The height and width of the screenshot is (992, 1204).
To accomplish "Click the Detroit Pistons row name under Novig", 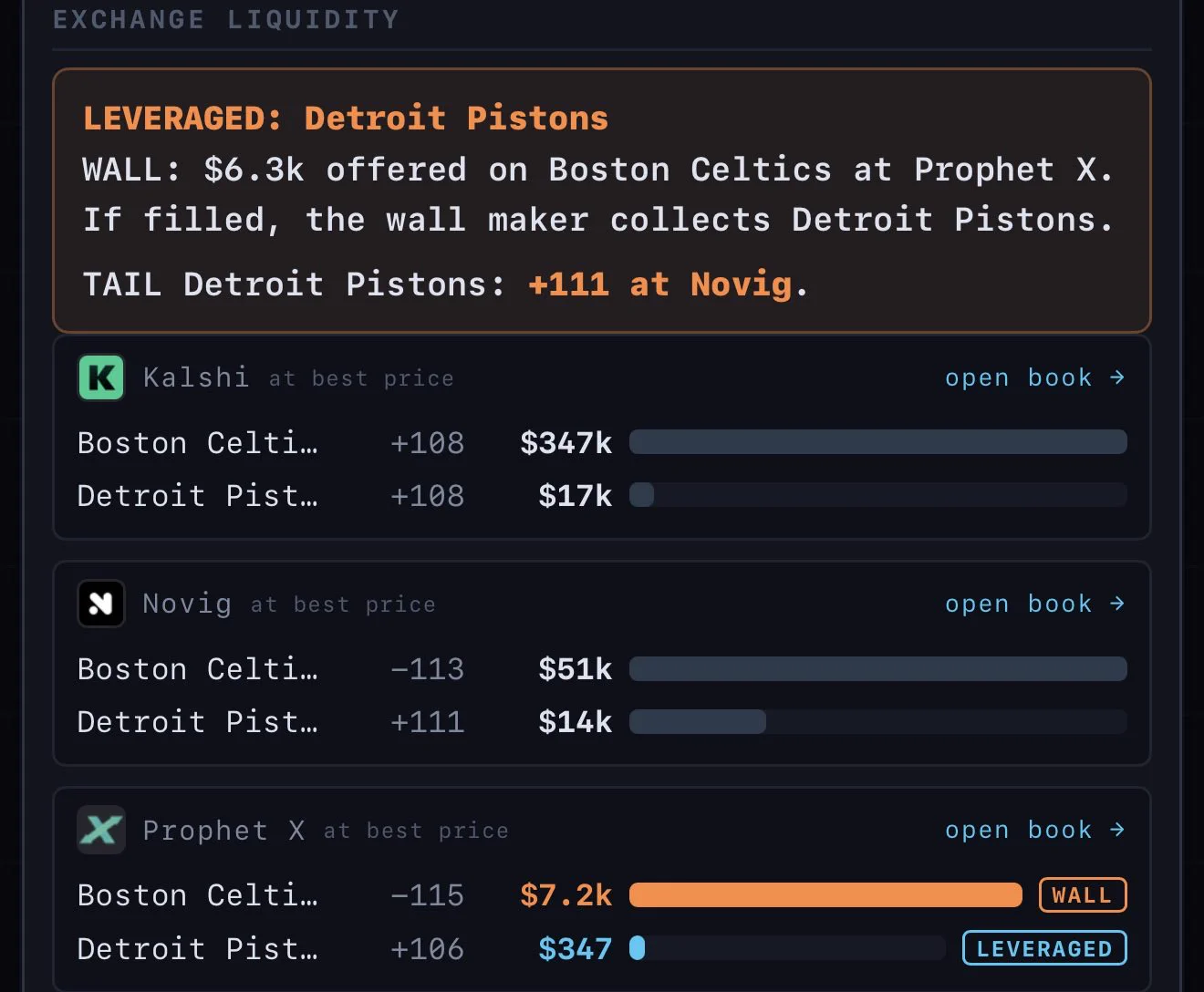I will (198, 722).
